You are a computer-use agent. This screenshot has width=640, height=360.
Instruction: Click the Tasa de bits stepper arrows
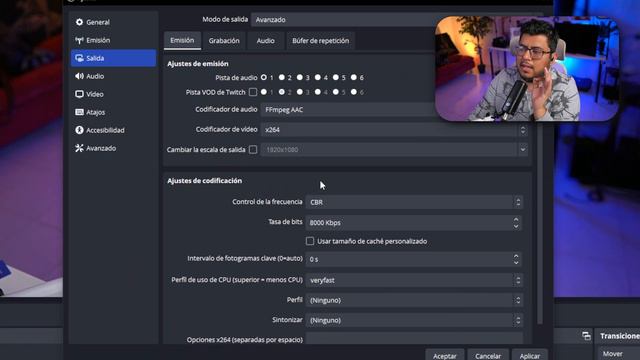pyautogui.click(x=516, y=222)
